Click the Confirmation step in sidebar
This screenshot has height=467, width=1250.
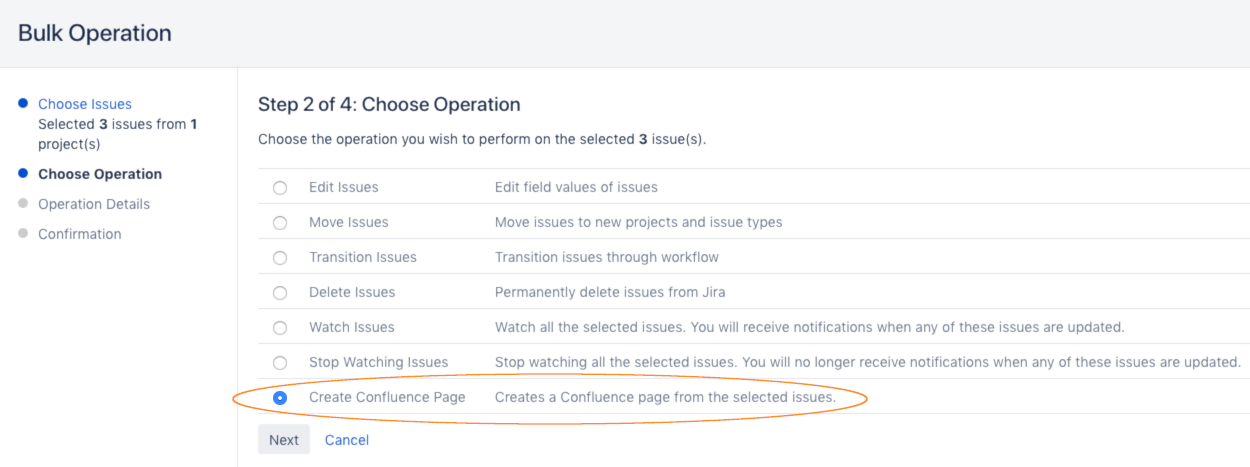click(80, 234)
